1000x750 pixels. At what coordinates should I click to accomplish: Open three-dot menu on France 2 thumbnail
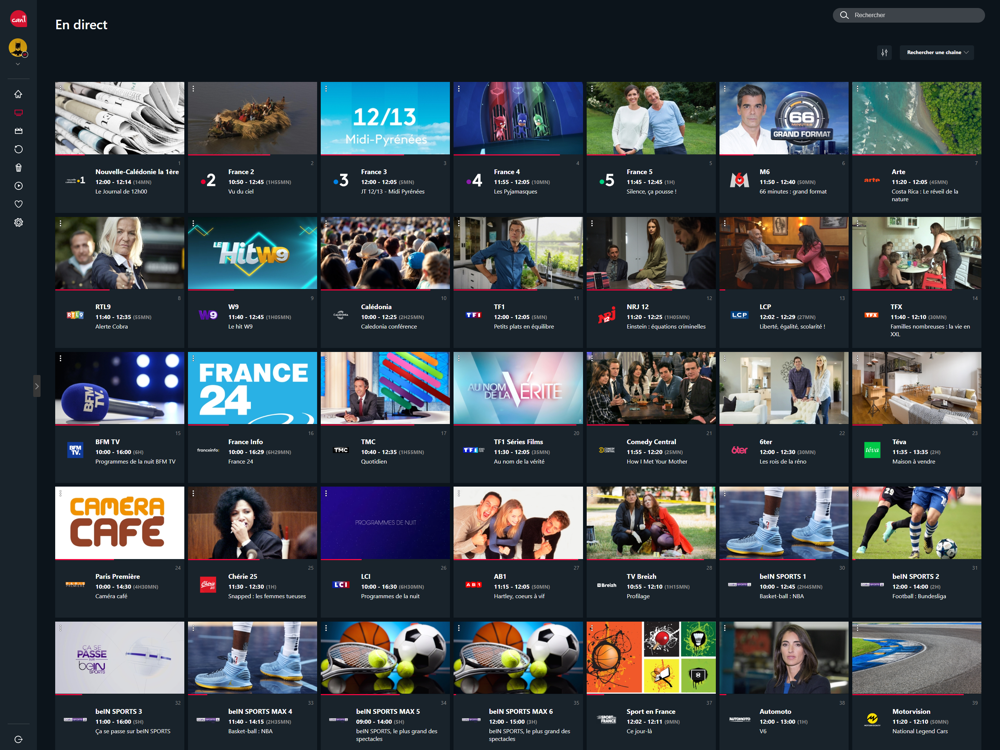[x=193, y=89]
